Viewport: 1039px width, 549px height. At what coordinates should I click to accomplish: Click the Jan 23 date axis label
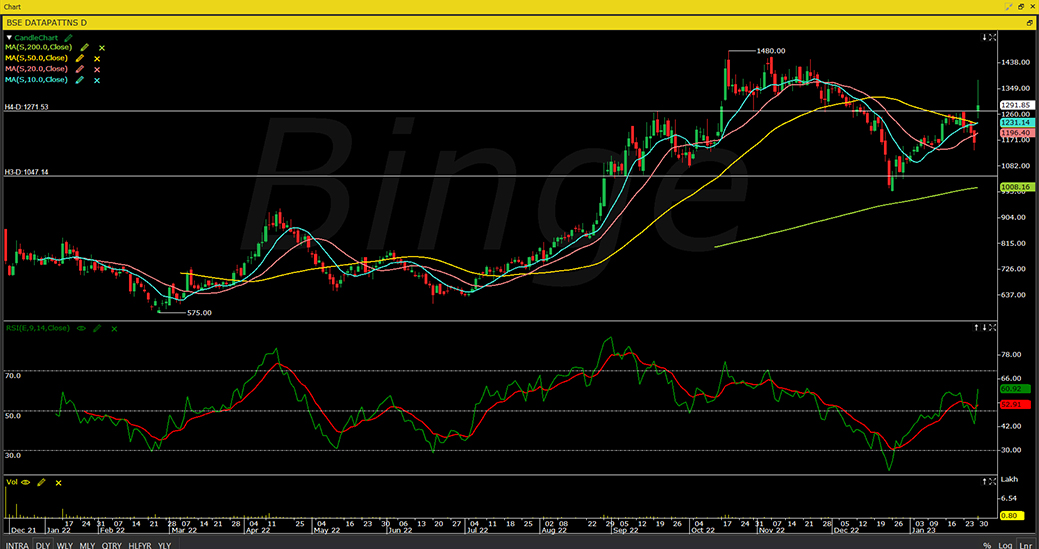point(922,530)
